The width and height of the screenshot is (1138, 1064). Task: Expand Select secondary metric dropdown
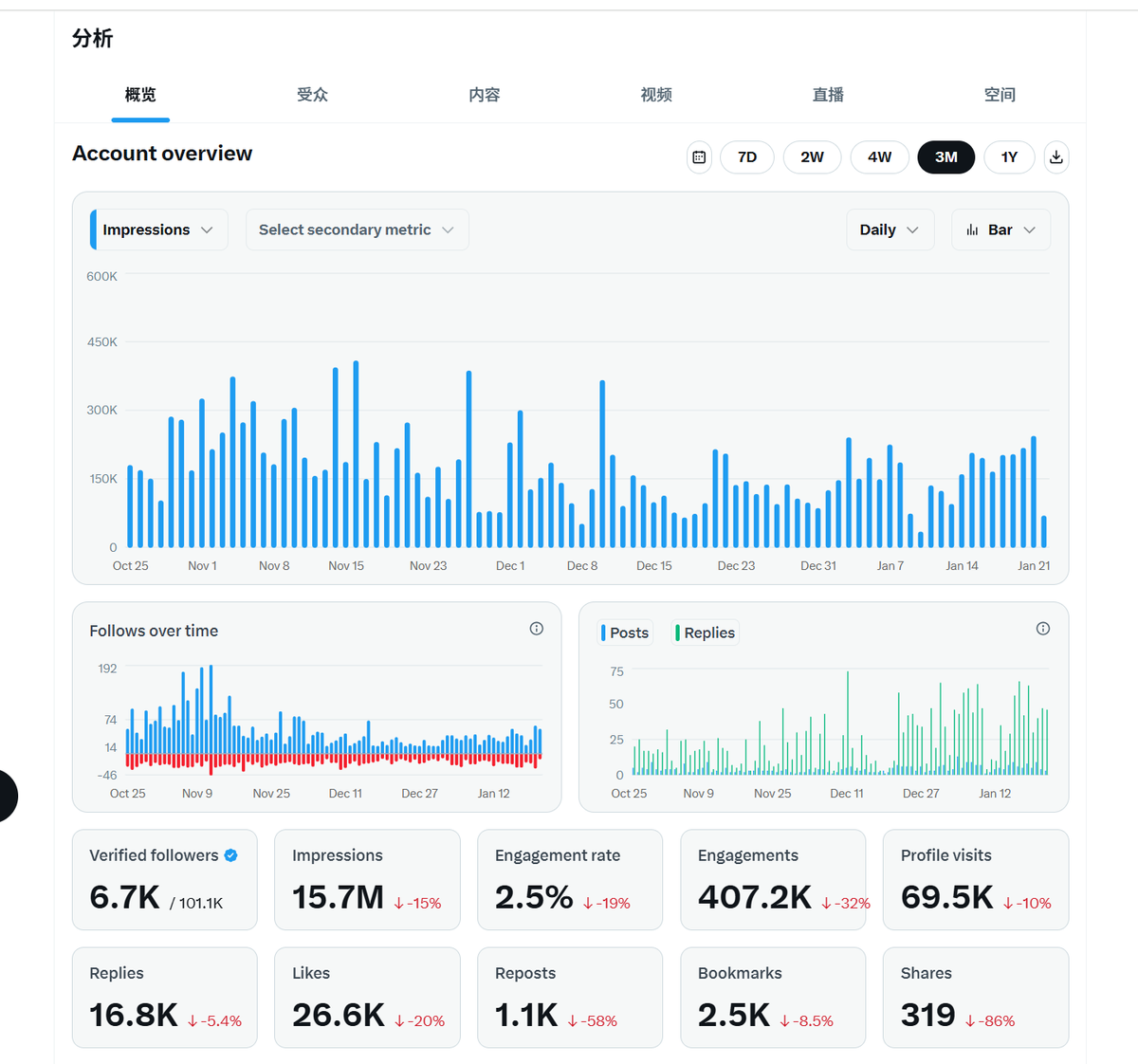pyautogui.click(x=357, y=229)
